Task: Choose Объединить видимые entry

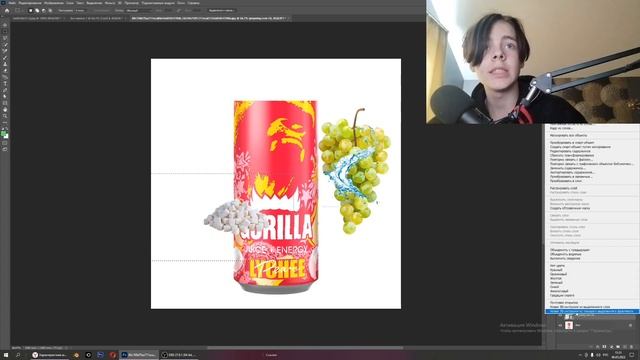Action: click(x=565, y=254)
